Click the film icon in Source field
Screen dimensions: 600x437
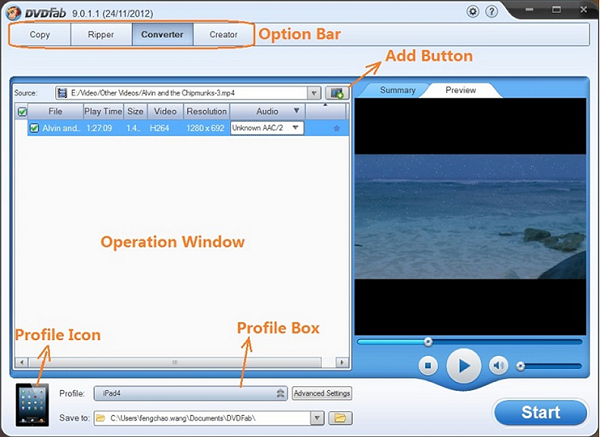coord(62,93)
